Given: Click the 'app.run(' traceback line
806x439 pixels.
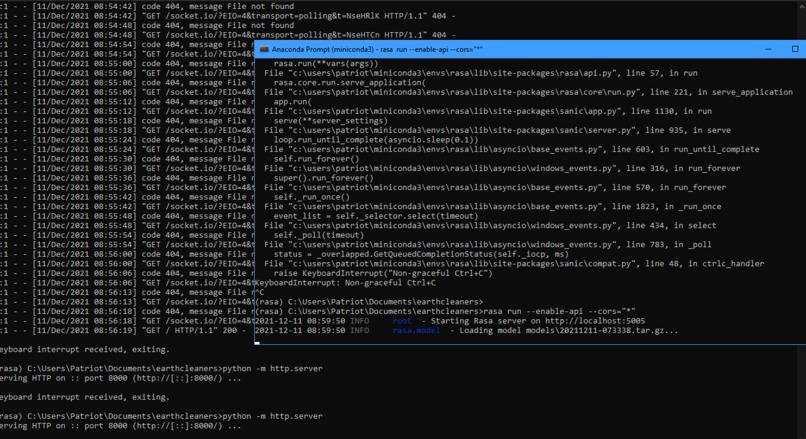Looking at the screenshot, I should pos(292,102).
